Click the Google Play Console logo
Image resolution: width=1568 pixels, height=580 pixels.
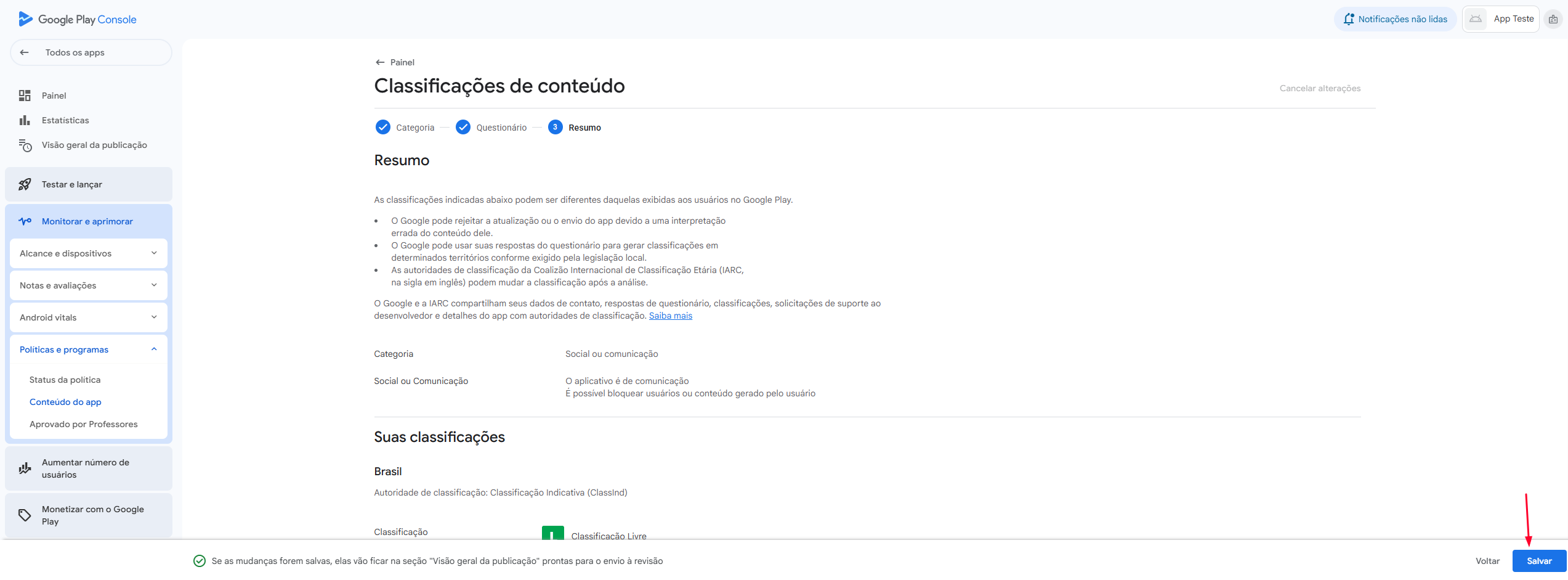[x=78, y=19]
